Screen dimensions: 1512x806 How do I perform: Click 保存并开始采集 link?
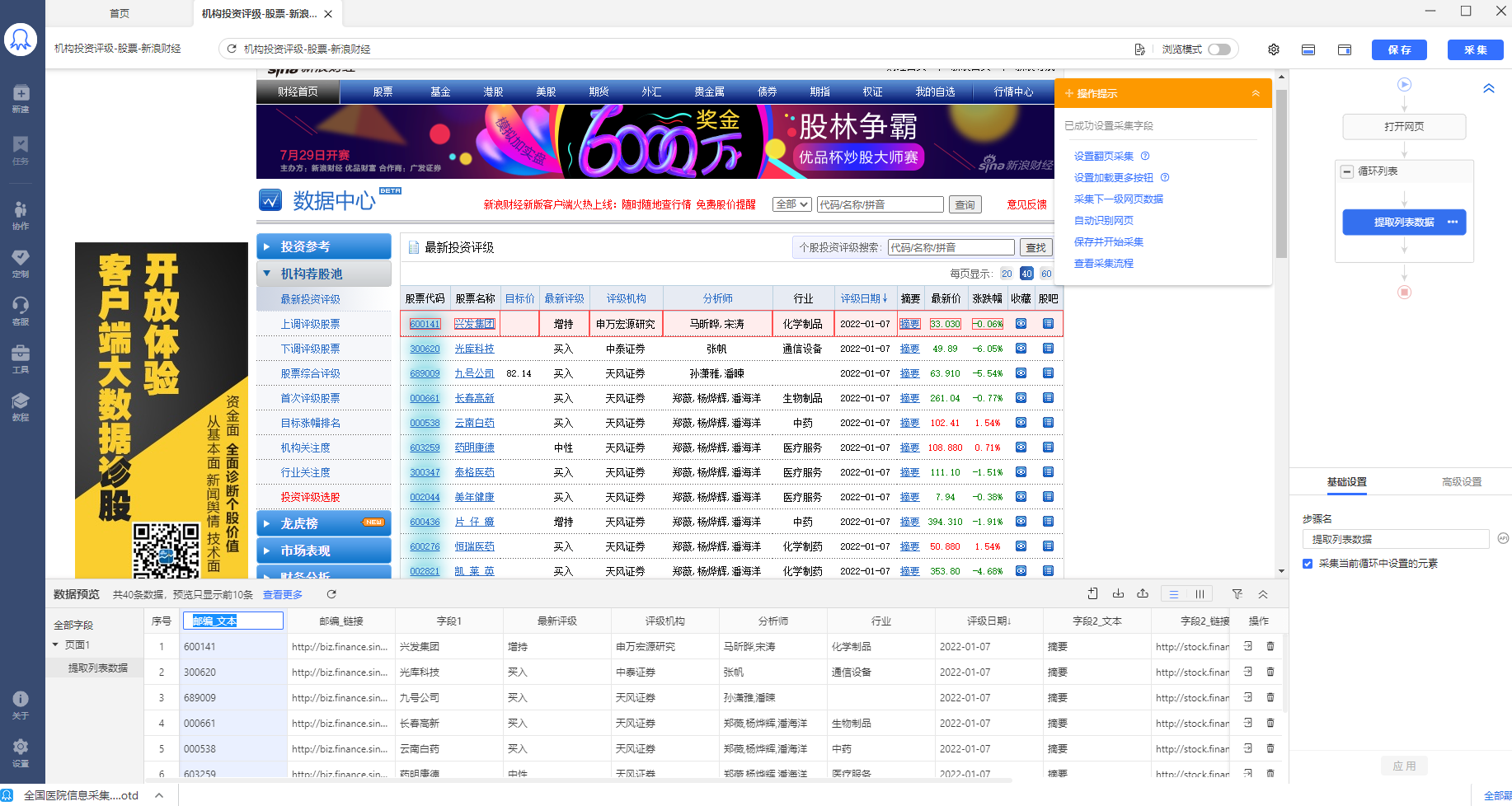[1108, 241]
